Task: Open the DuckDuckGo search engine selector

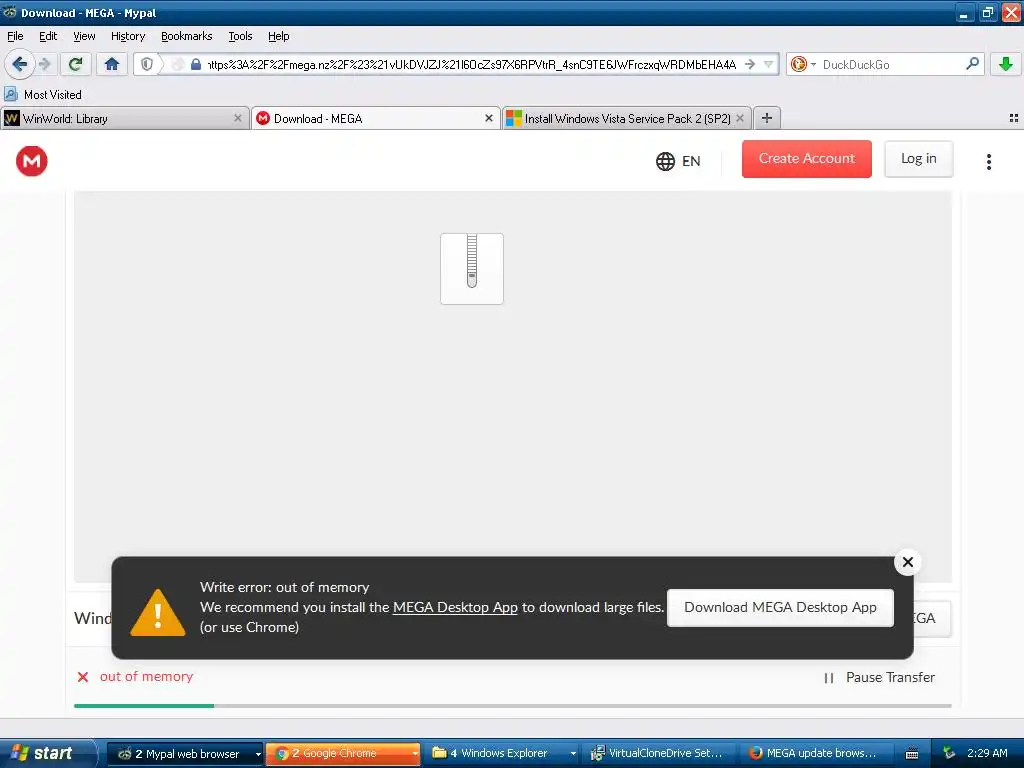Action: point(803,64)
